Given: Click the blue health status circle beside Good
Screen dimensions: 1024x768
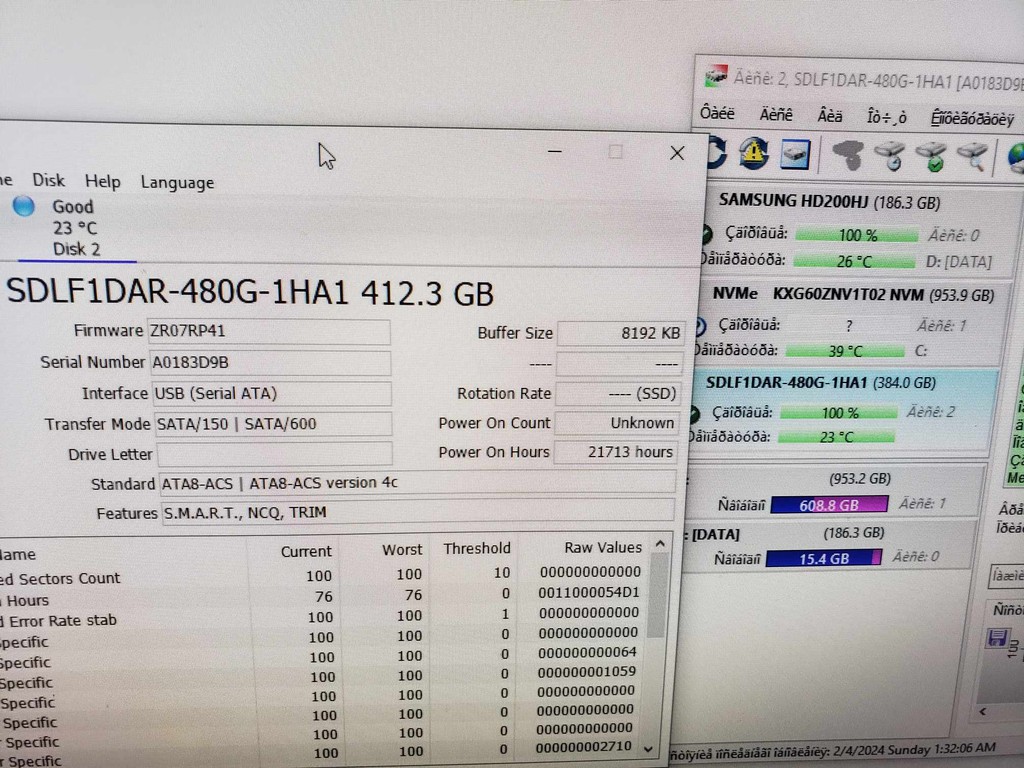Looking at the screenshot, I should click(24, 206).
